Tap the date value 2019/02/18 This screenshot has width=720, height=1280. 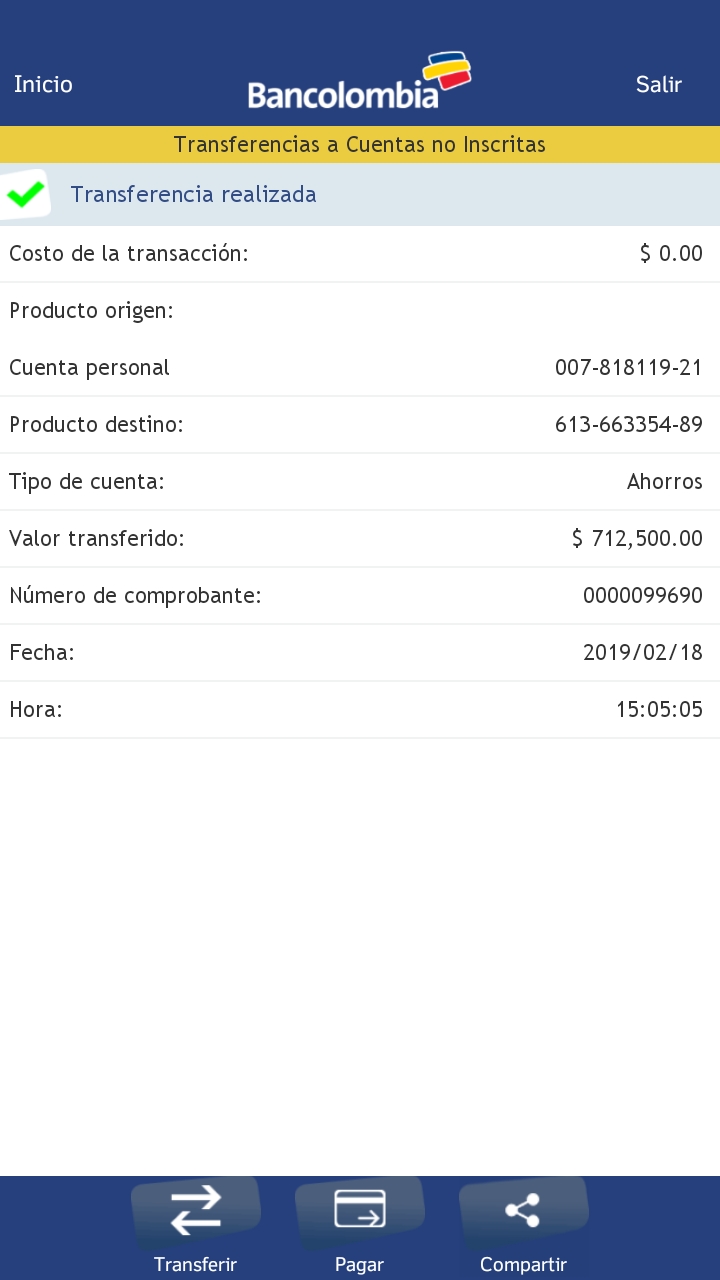point(642,653)
